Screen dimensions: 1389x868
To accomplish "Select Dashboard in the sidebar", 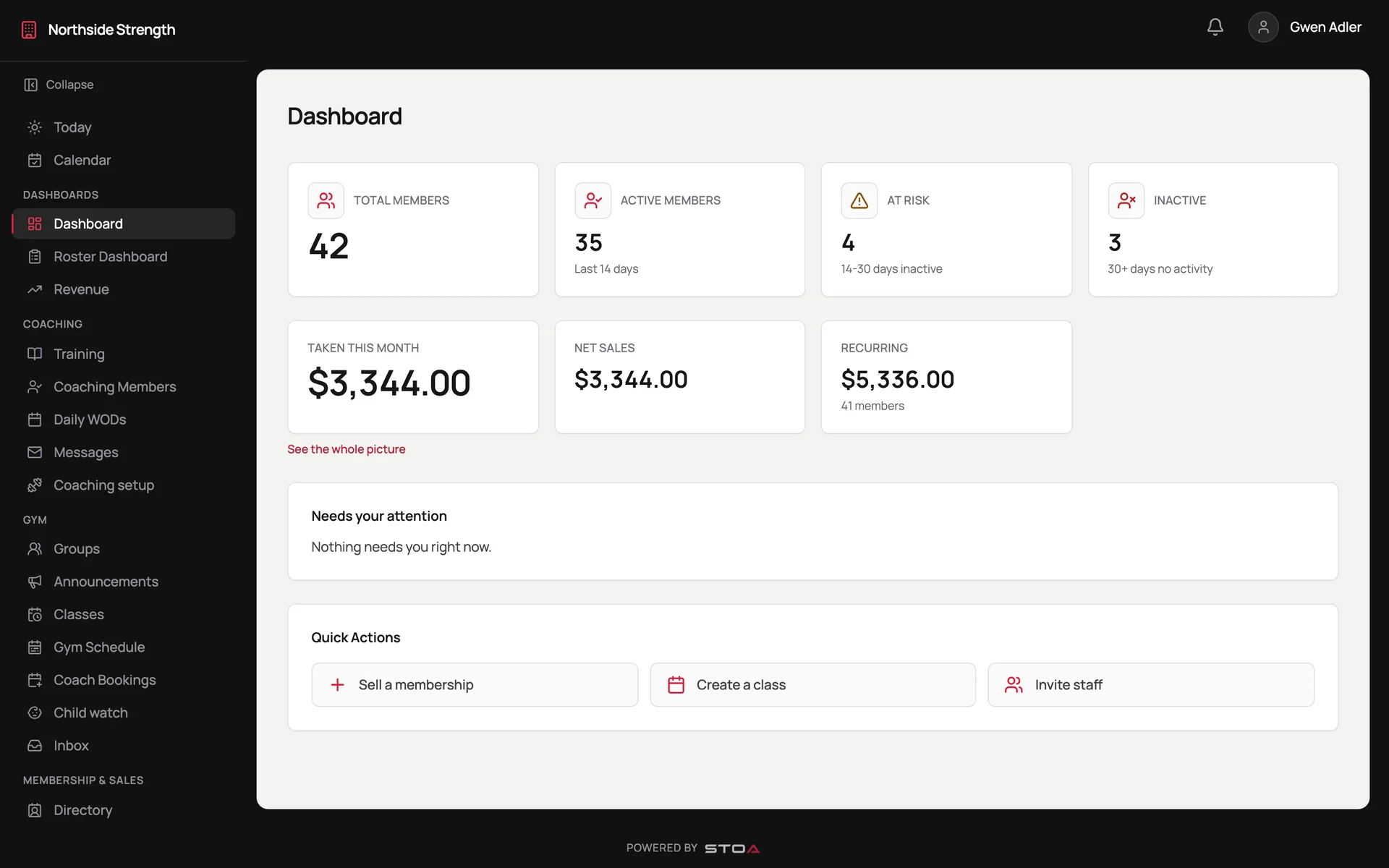I will coord(123,224).
